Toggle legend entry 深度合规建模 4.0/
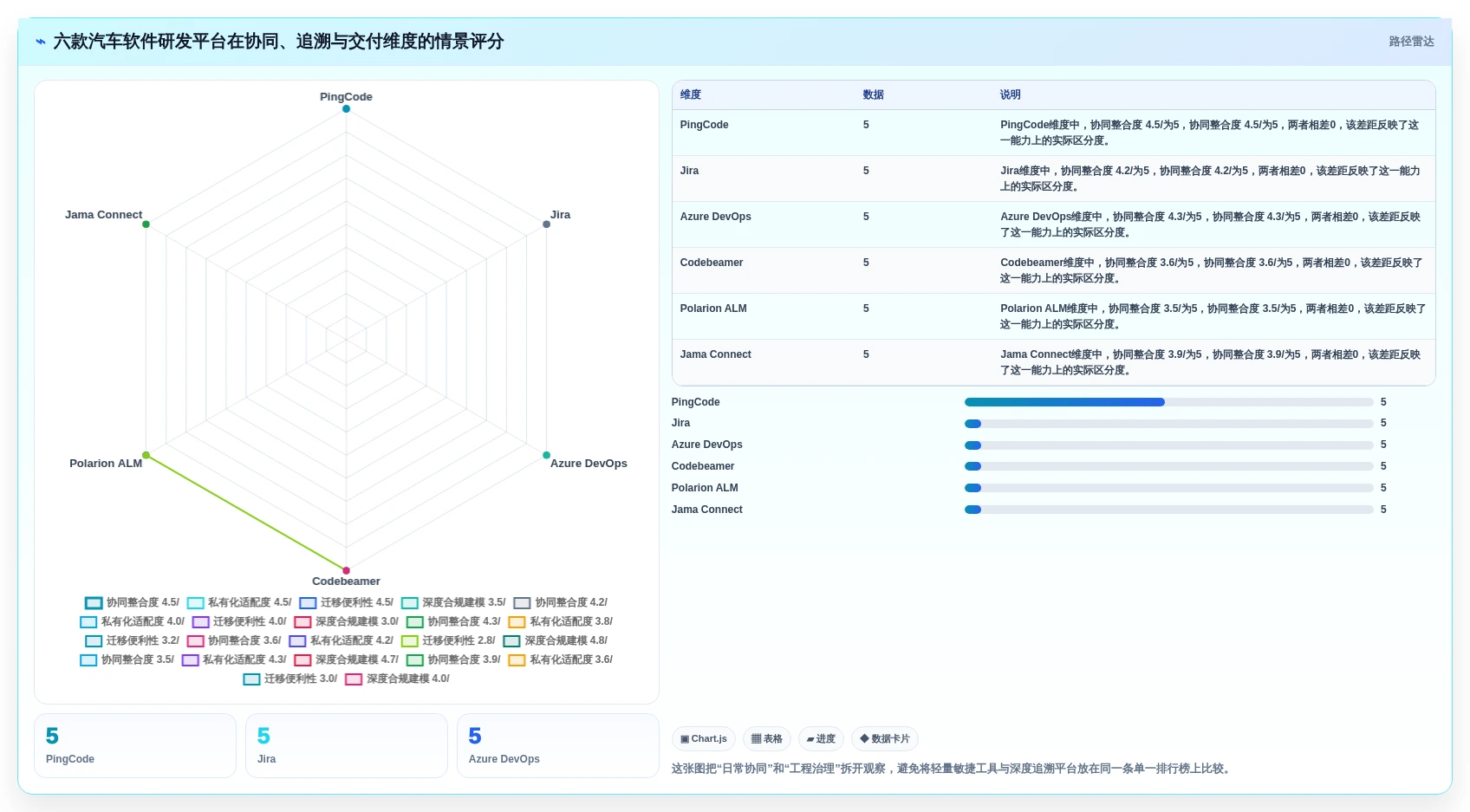Viewport: 1470px width, 812px height. tap(397, 679)
